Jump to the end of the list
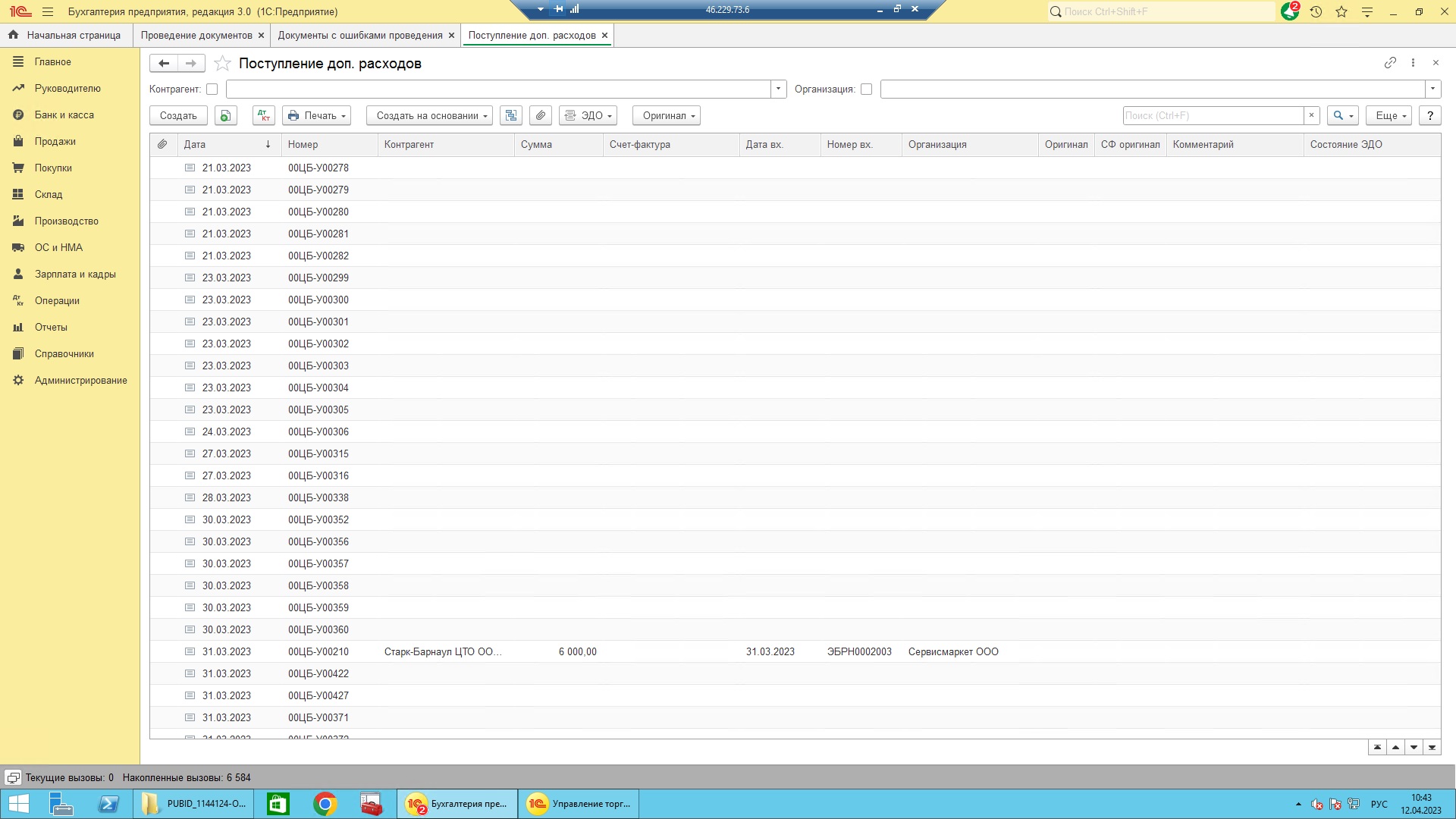 pos(1432,748)
